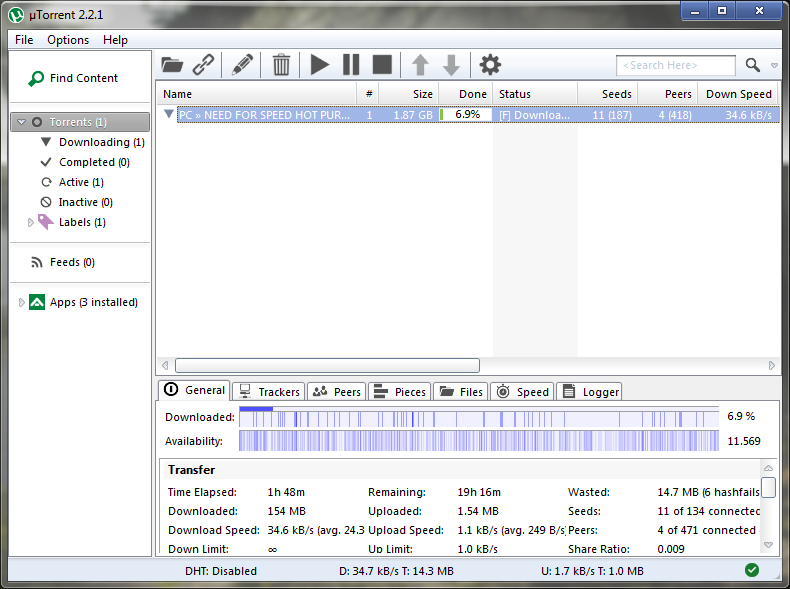Click Transfer panel scrollbar down arrow
Screen dimensions: 790x589
(x=768, y=545)
